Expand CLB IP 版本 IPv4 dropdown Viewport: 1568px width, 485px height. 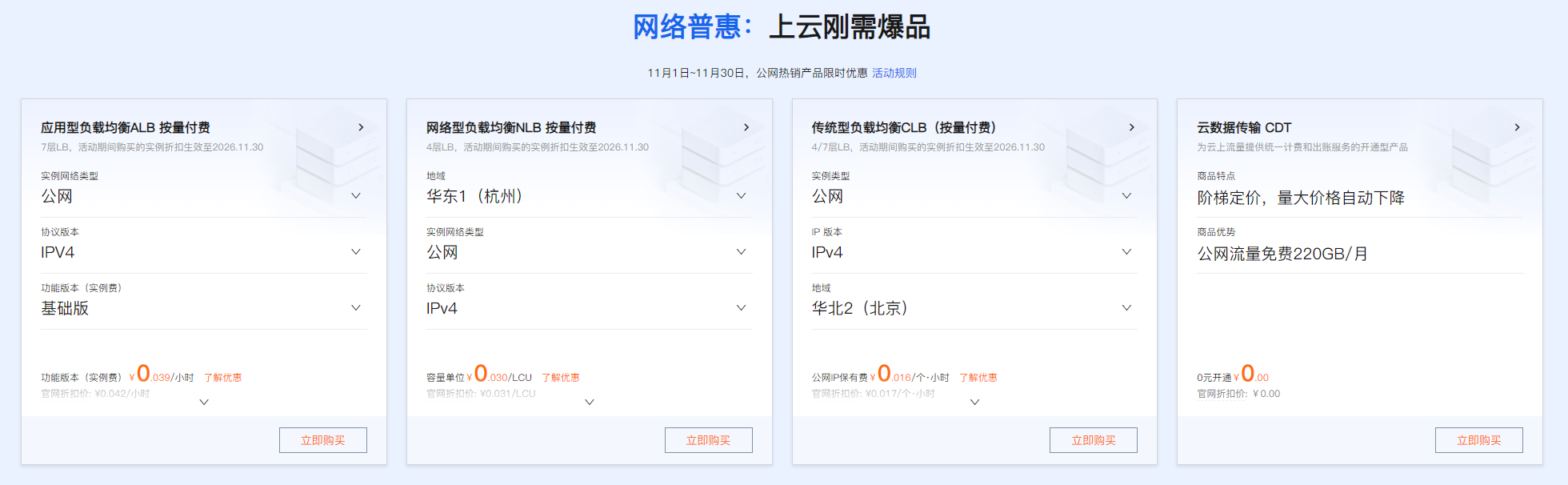tap(974, 252)
